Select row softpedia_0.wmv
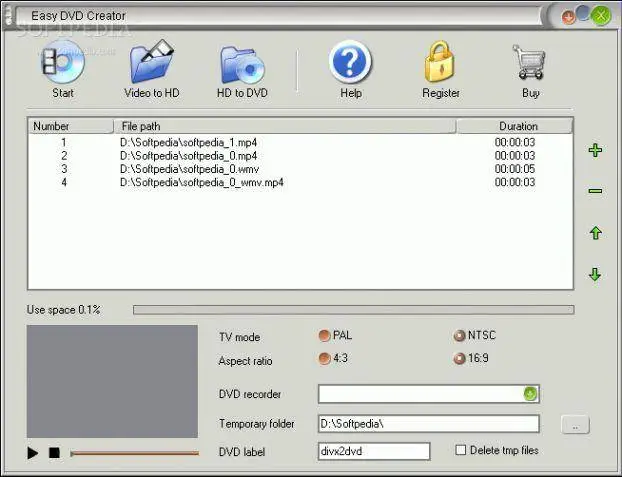Image resolution: width=622 pixels, height=477 pixels. tap(300, 169)
